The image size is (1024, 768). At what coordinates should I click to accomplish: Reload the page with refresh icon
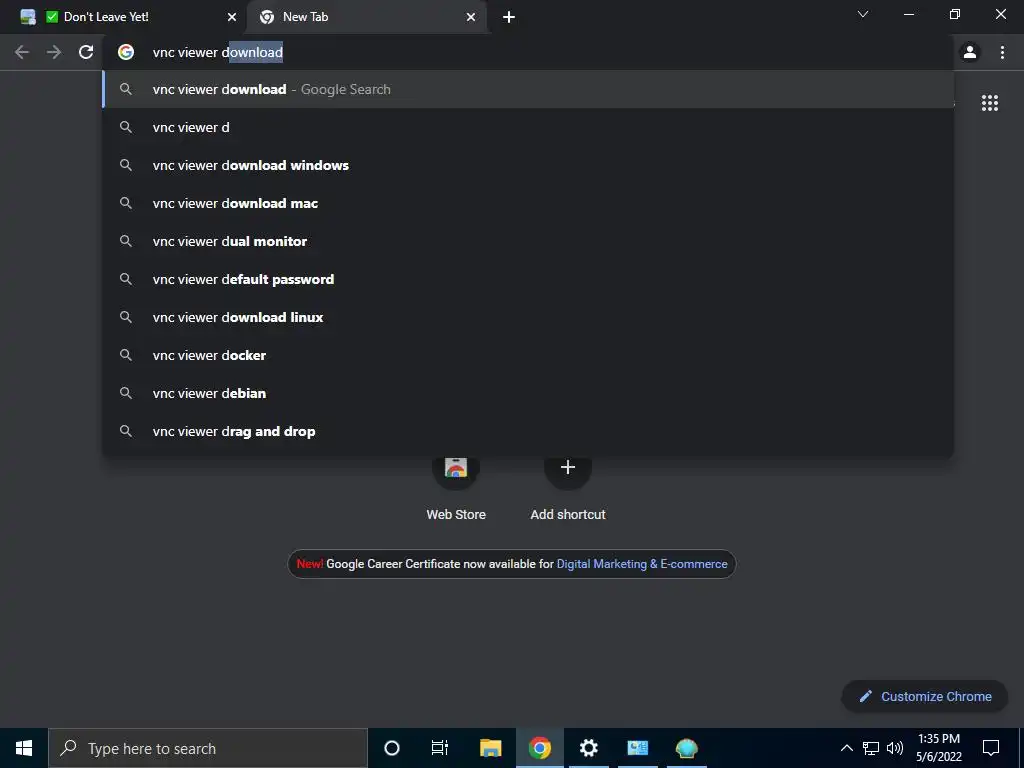[x=86, y=52]
